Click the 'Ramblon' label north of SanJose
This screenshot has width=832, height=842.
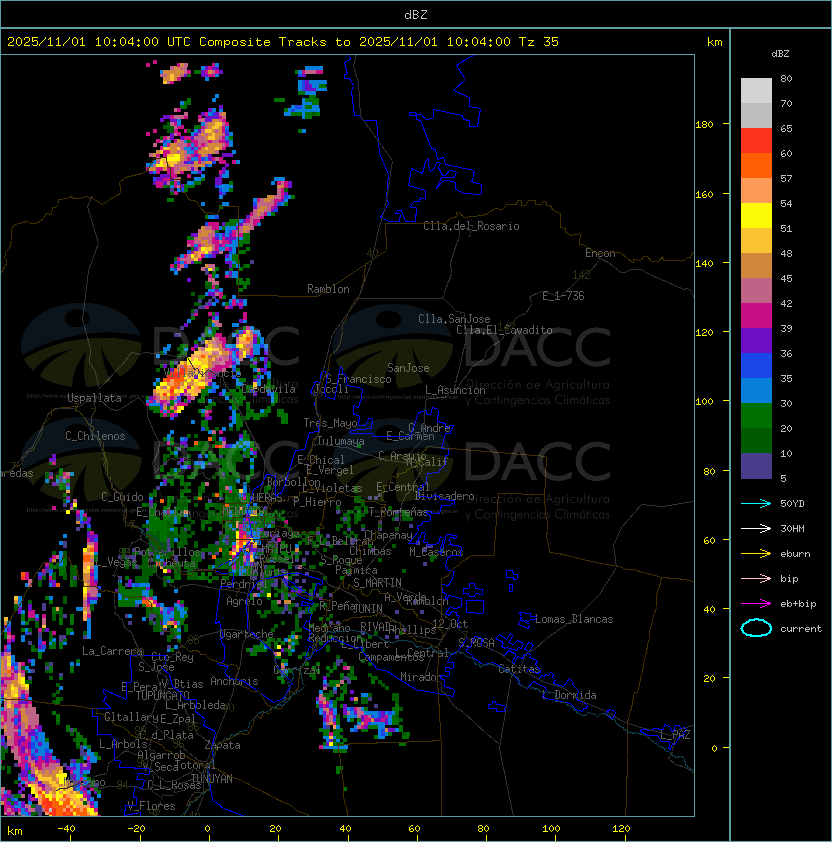click(328, 289)
